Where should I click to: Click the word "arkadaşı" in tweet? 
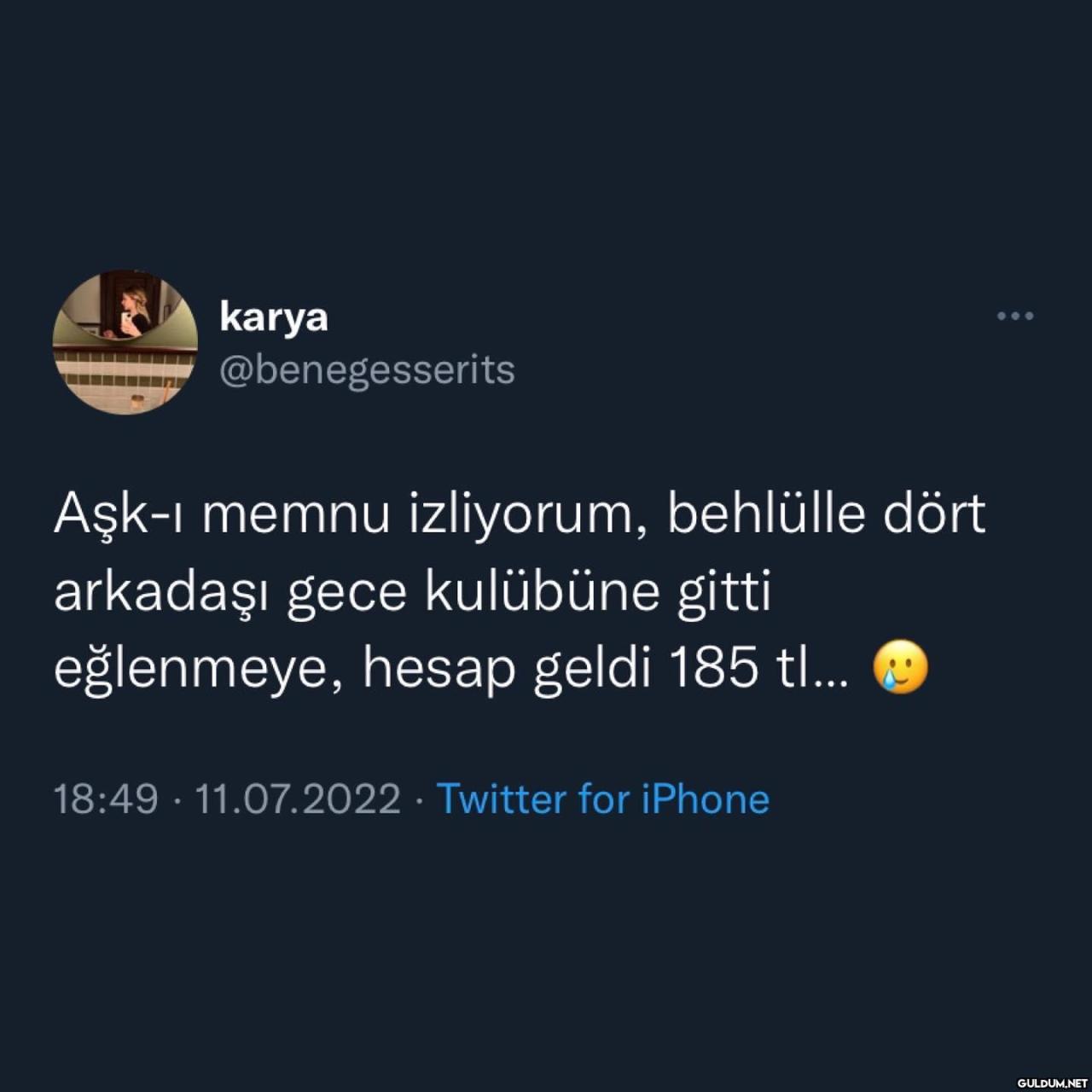click(x=160, y=593)
